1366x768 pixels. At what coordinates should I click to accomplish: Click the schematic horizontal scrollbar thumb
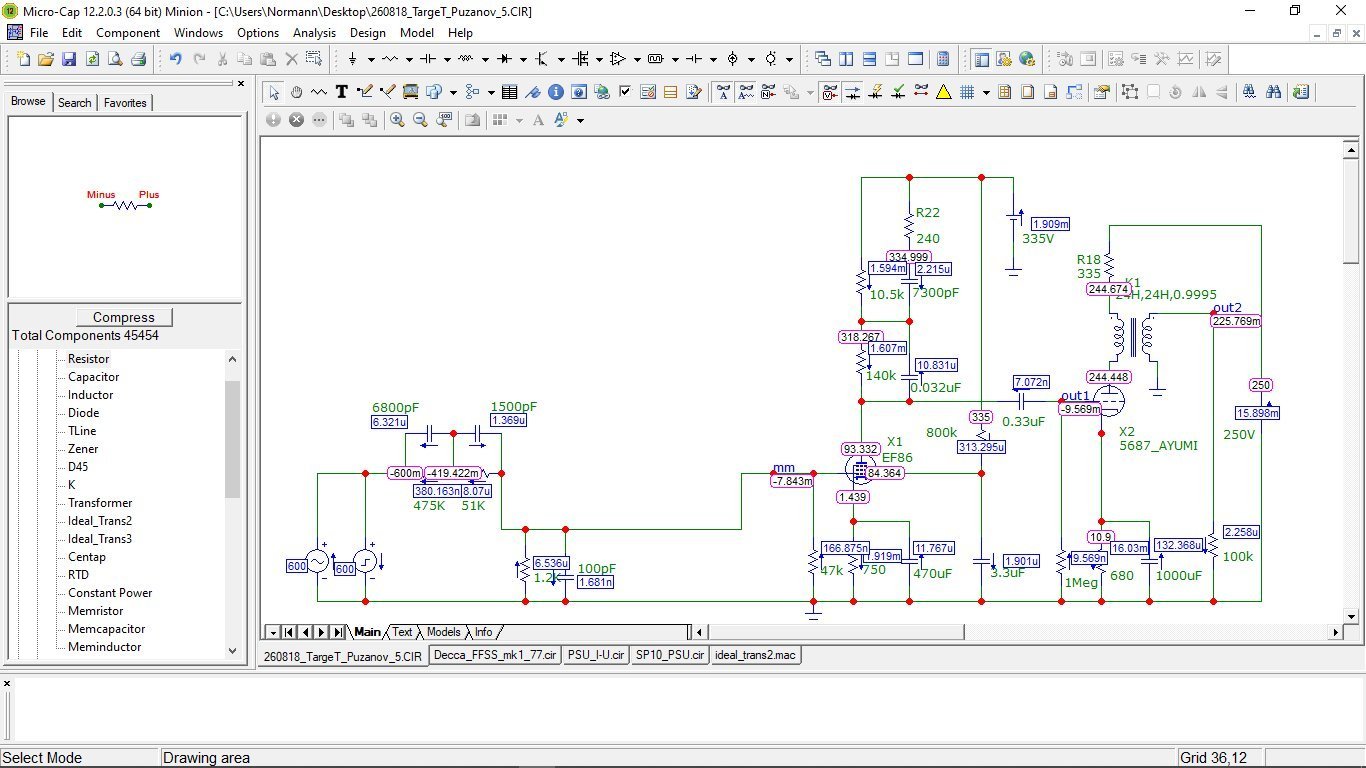[x=835, y=632]
